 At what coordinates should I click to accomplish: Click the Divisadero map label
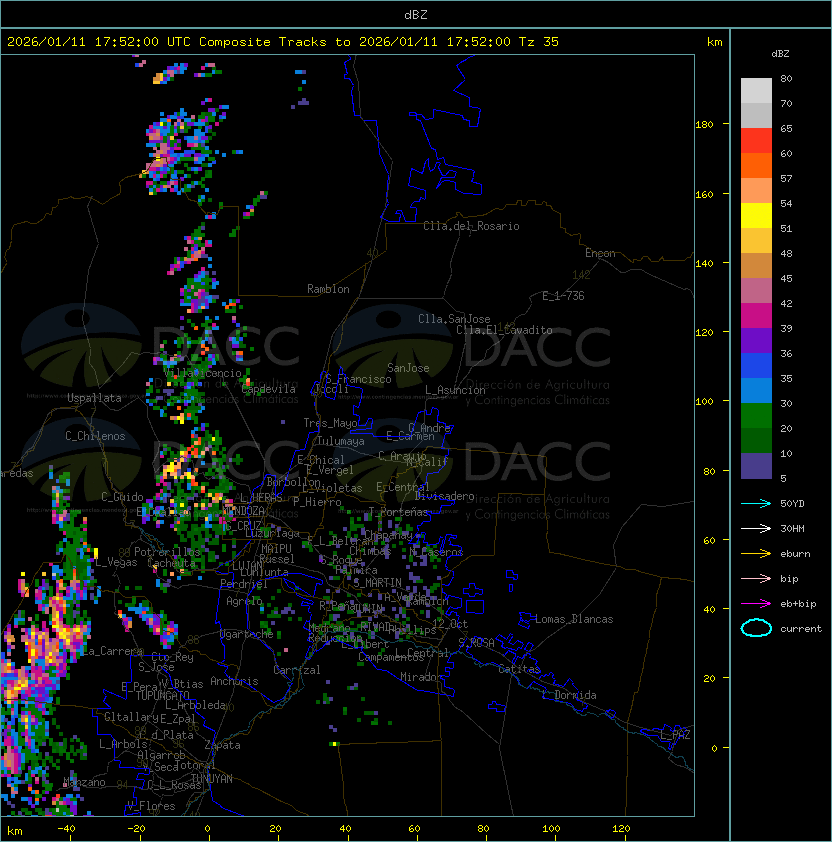444,496
